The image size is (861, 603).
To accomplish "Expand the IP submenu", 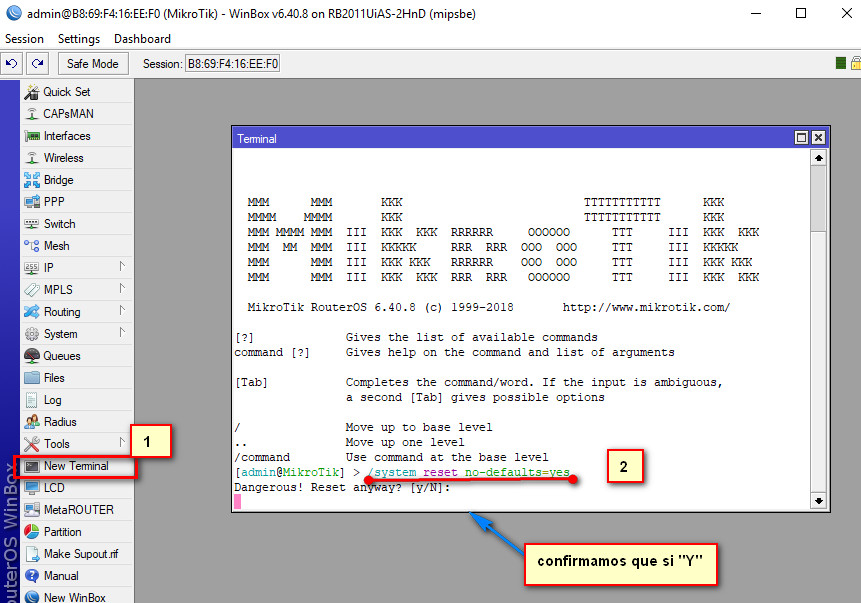I will (x=48, y=267).
